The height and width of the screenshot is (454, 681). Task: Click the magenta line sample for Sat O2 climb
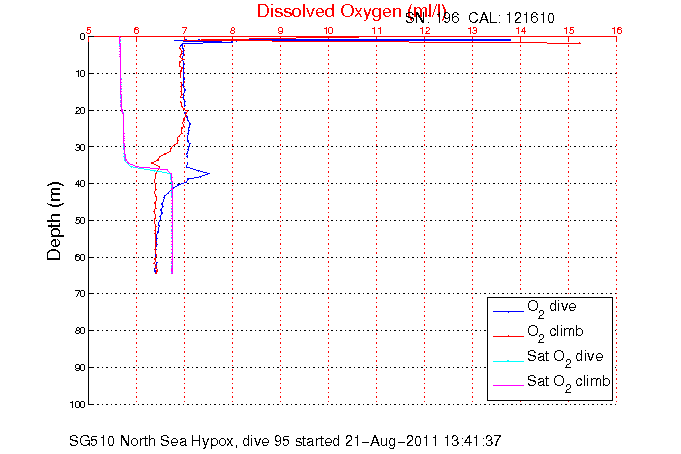click(x=508, y=385)
